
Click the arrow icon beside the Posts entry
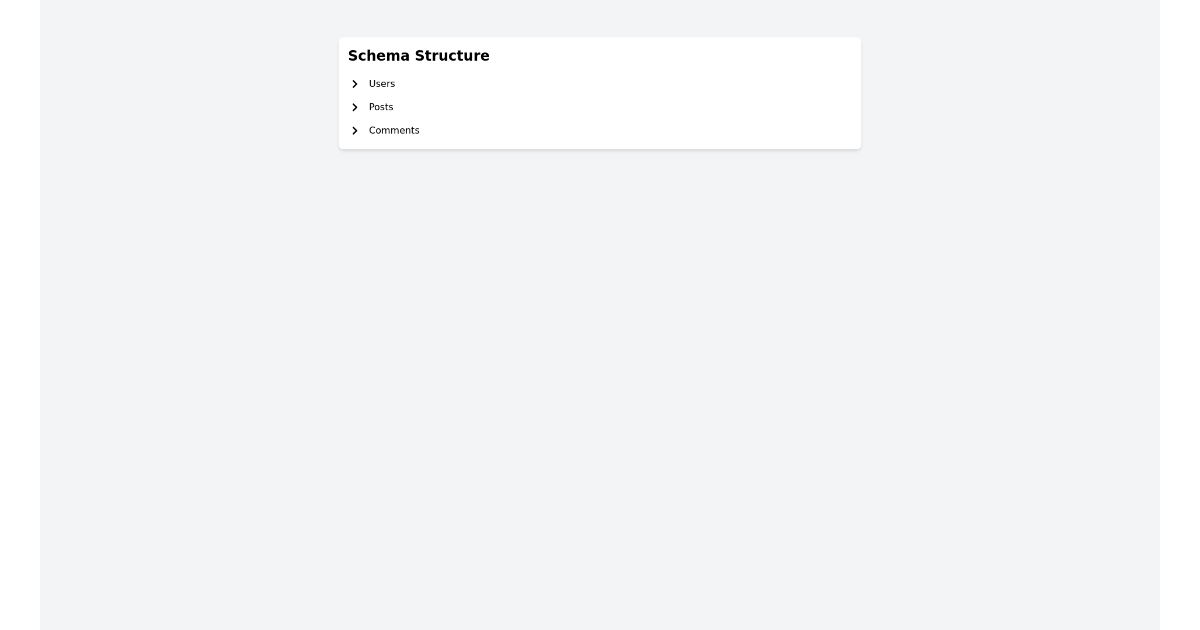coord(355,107)
